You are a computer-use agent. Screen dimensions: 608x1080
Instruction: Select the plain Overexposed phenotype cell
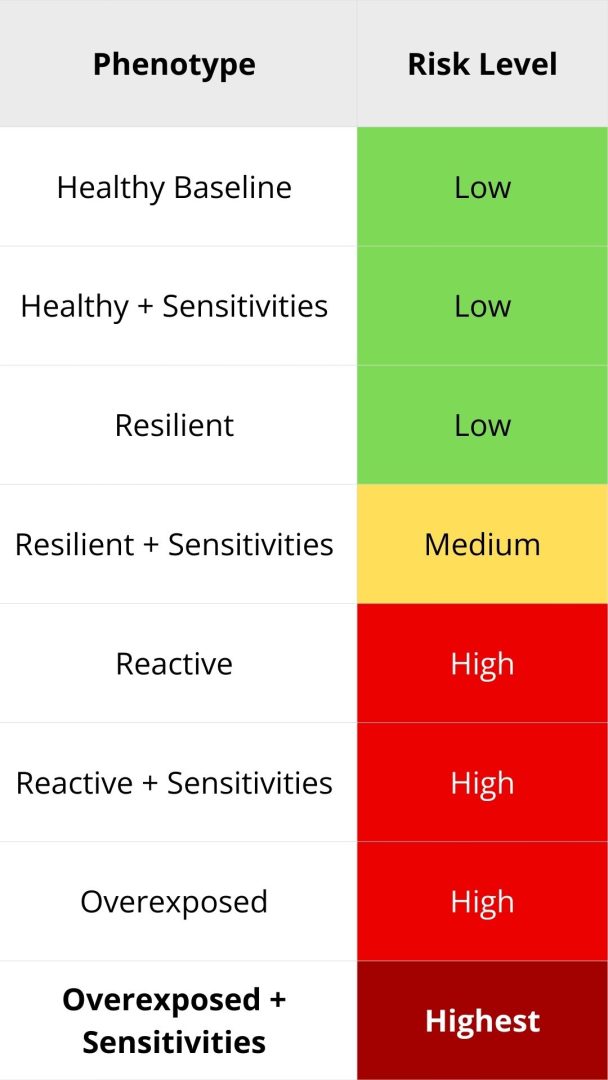[x=174, y=901]
